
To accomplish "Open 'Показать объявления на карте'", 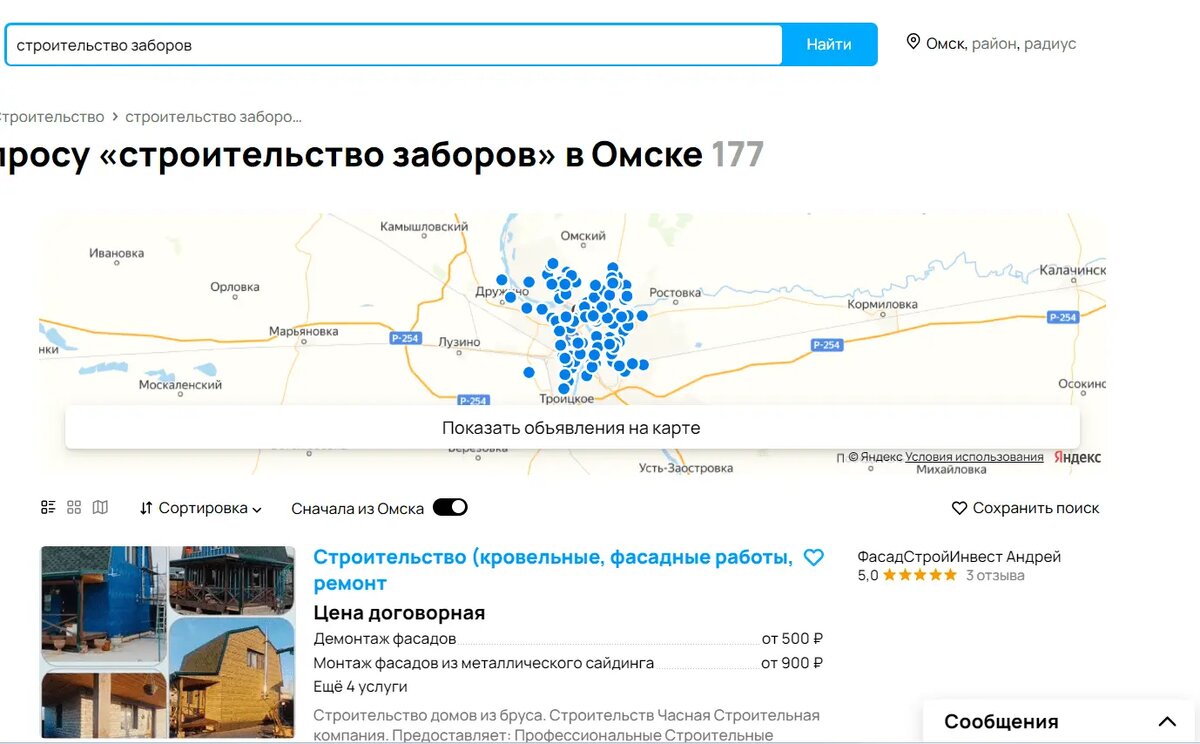I will (572, 426).
